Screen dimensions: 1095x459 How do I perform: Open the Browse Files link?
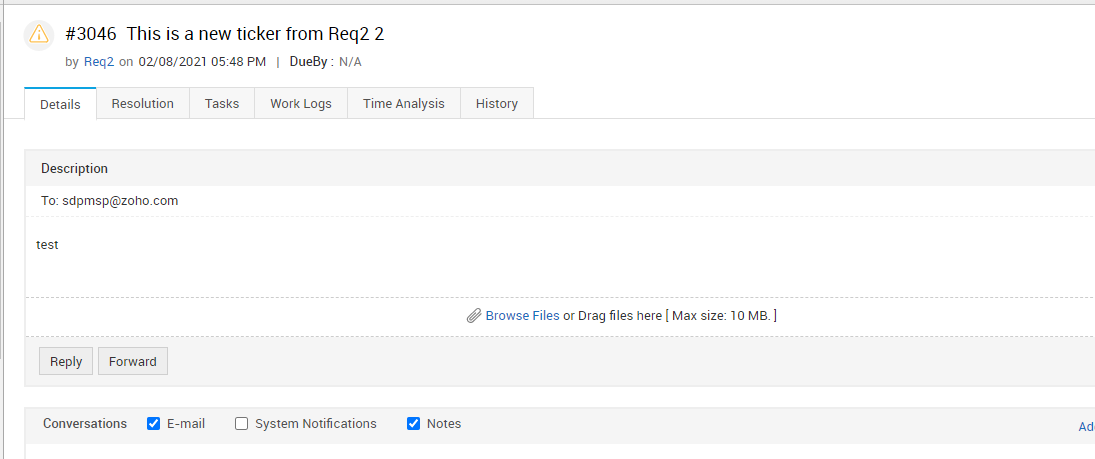[x=522, y=316]
